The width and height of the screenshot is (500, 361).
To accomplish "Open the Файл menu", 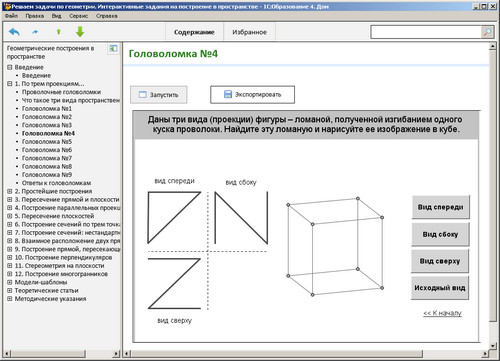I will [x=11, y=16].
